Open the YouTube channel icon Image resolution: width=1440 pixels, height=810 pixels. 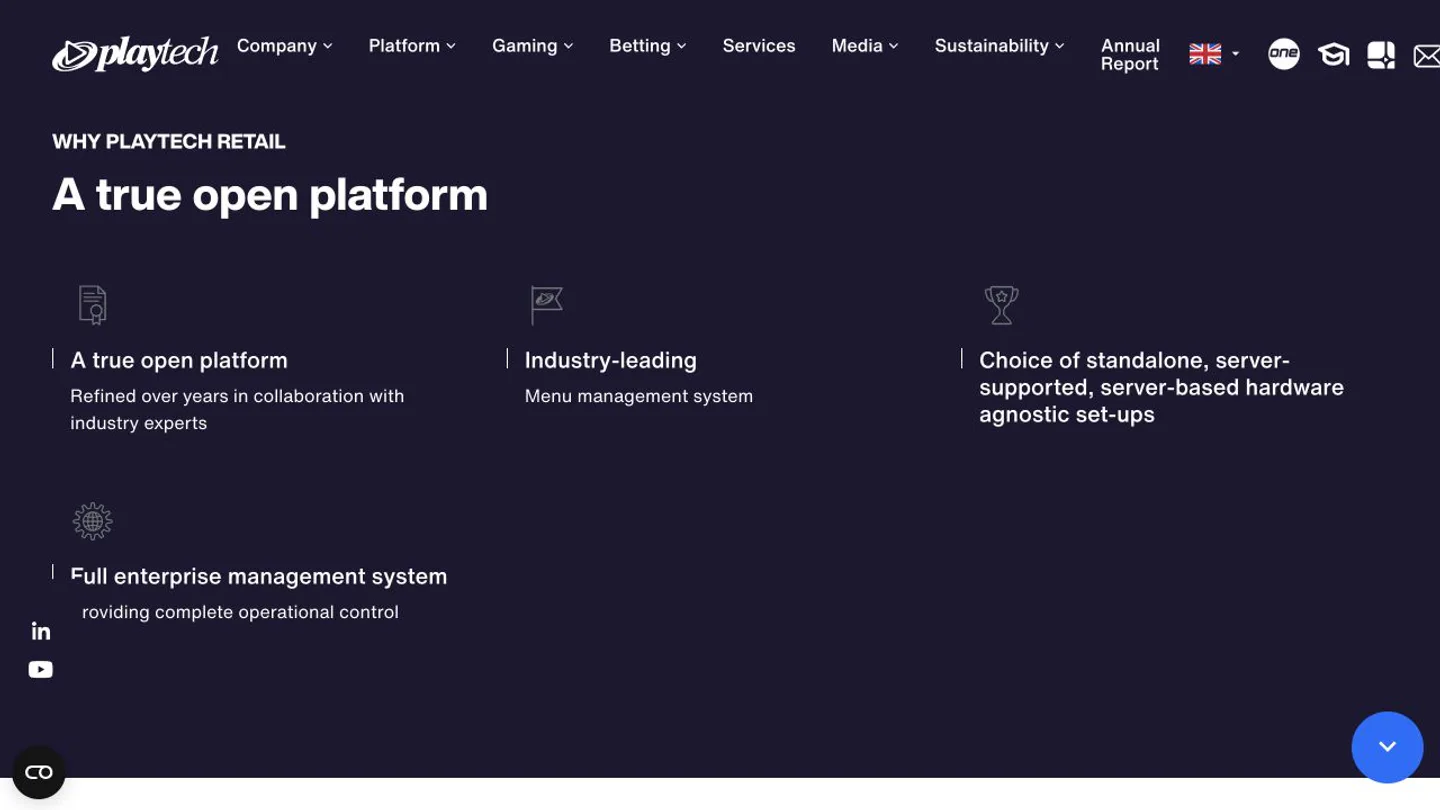41,670
